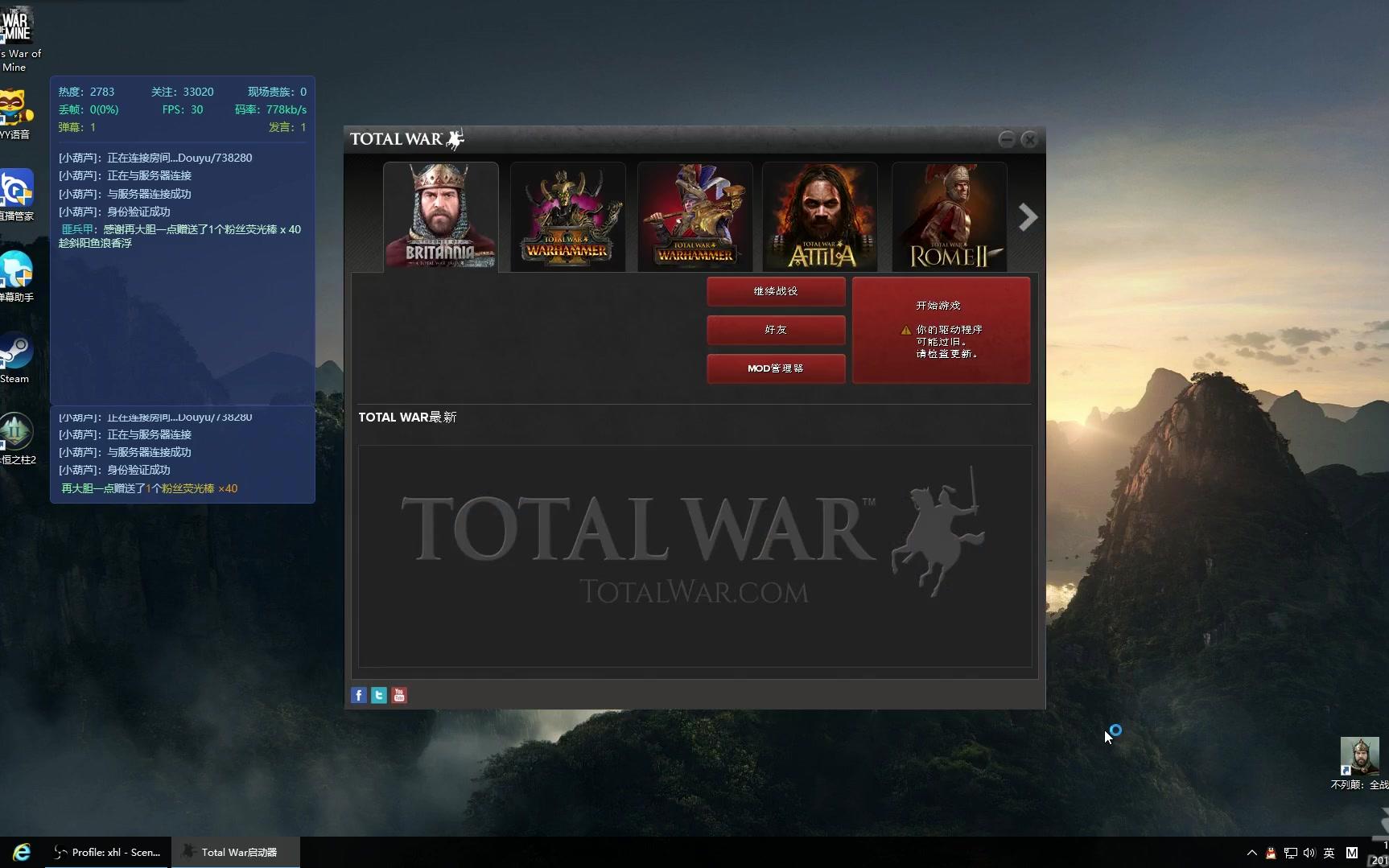Open the network status tray icon
Image resolution: width=1389 pixels, height=868 pixels.
1290,853
